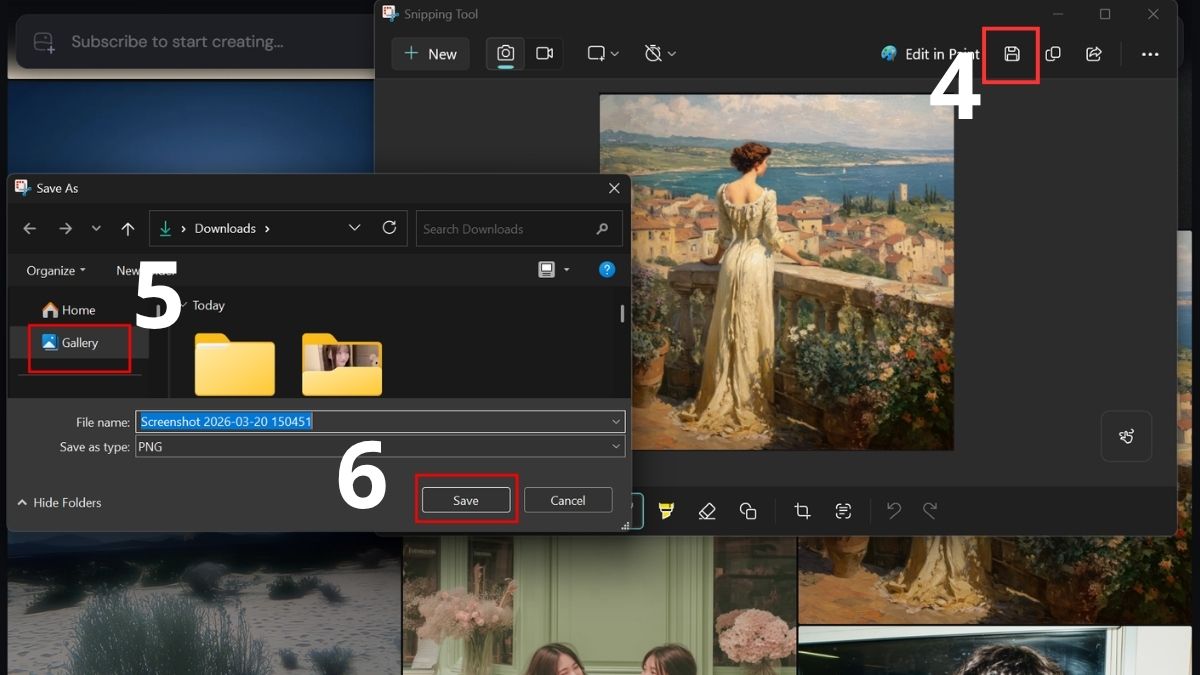Expand the Save as type dropdown
Image resolution: width=1200 pixels, height=675 pixels.
pyautogui.click(x=616, y=446)
